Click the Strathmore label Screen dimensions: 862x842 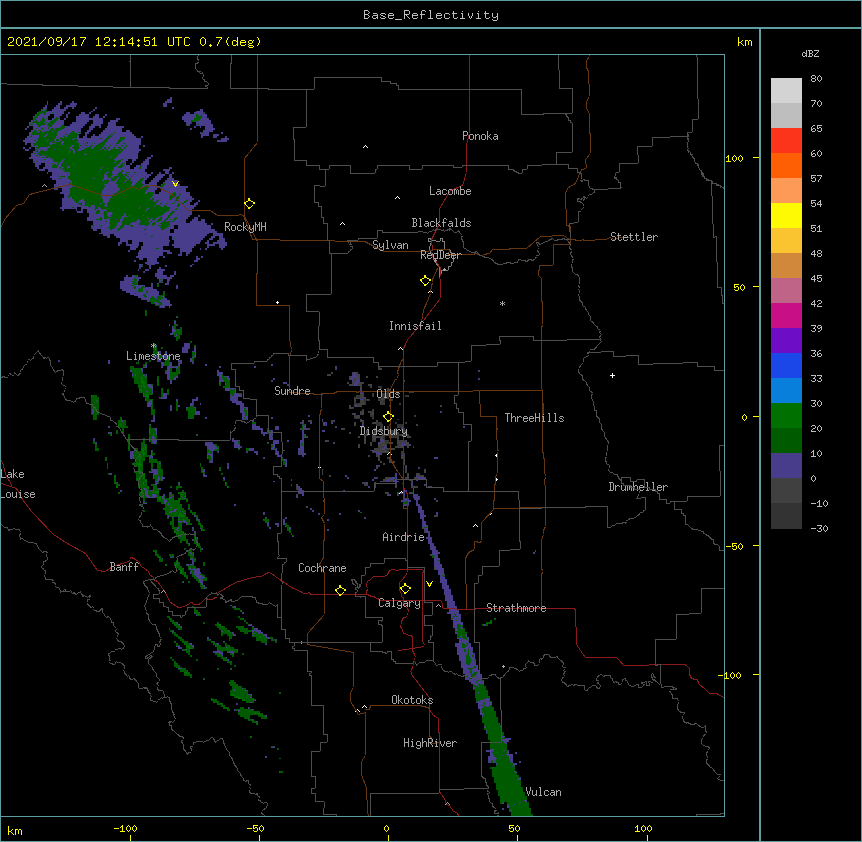coord(516,608)
